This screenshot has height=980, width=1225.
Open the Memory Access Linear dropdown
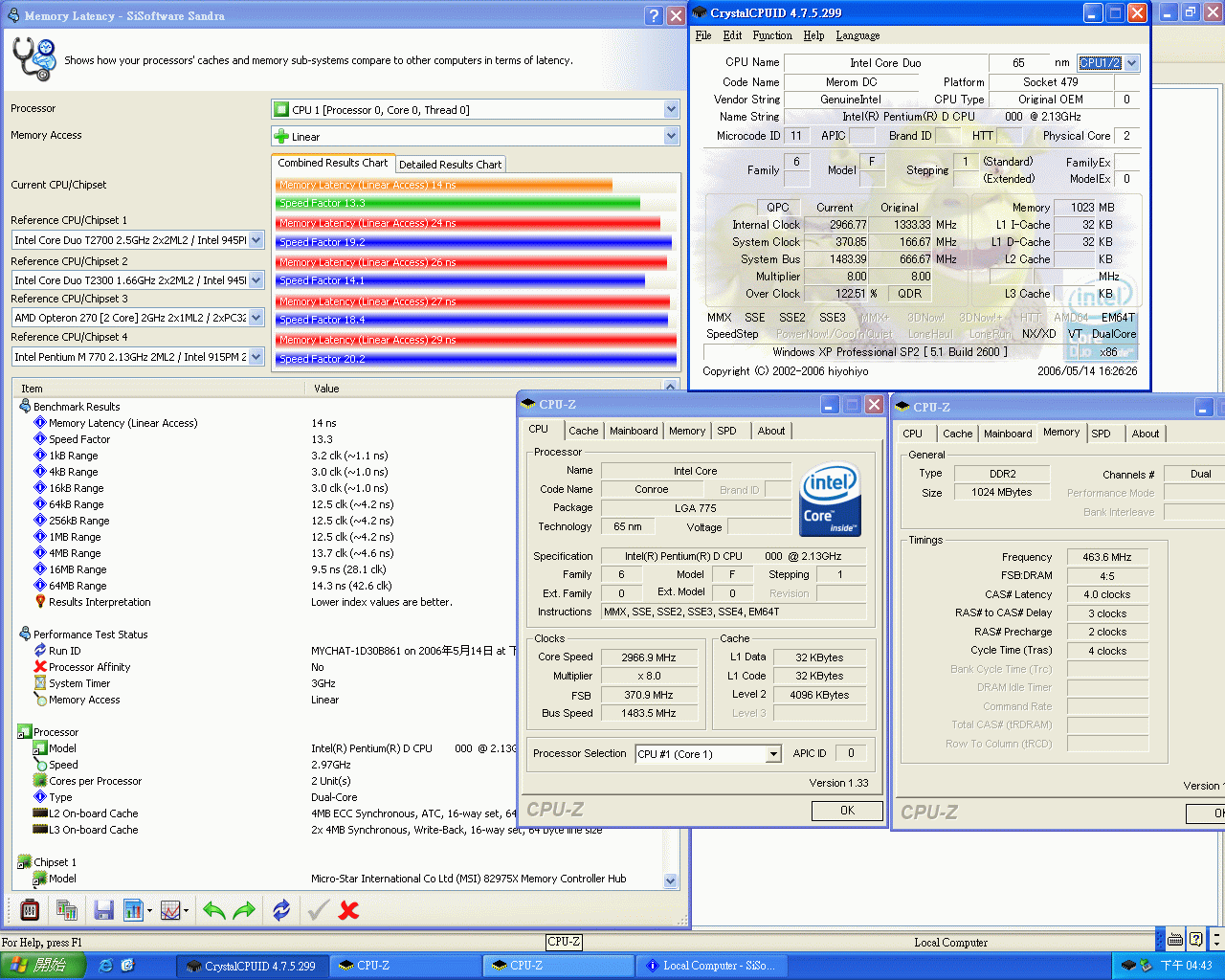[671, 136]
